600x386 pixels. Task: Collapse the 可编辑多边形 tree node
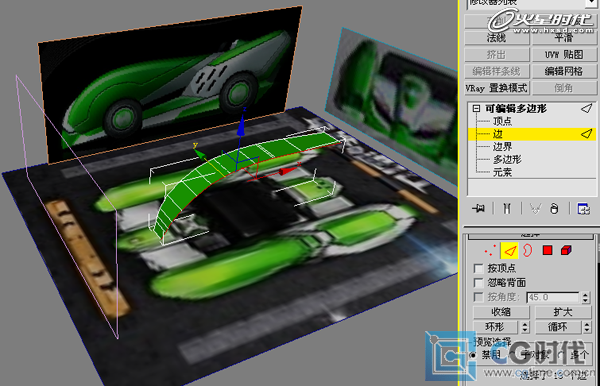(x=476, y=109)
